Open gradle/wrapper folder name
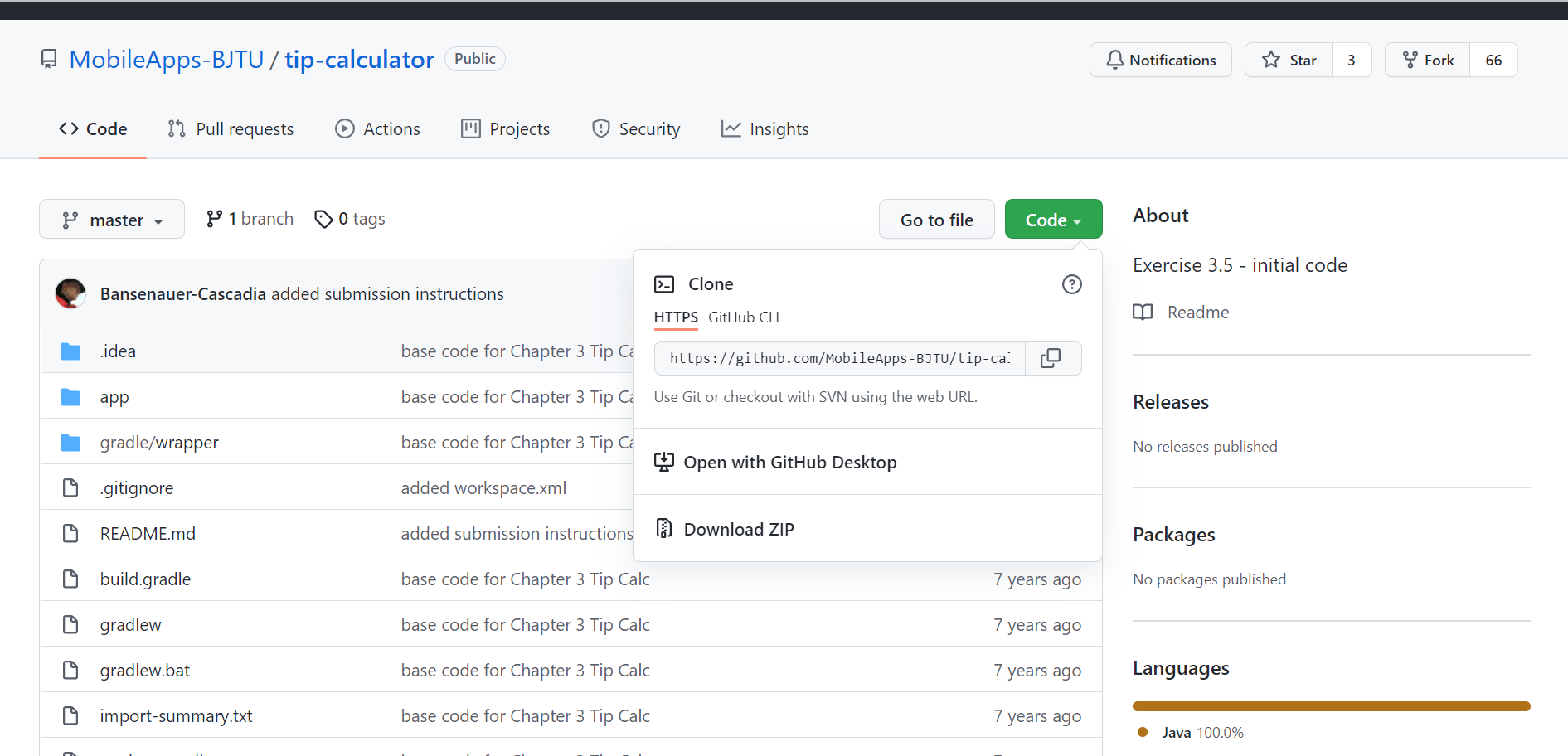The width and height of the screenshot is (1568, 756). click(159, 443)
